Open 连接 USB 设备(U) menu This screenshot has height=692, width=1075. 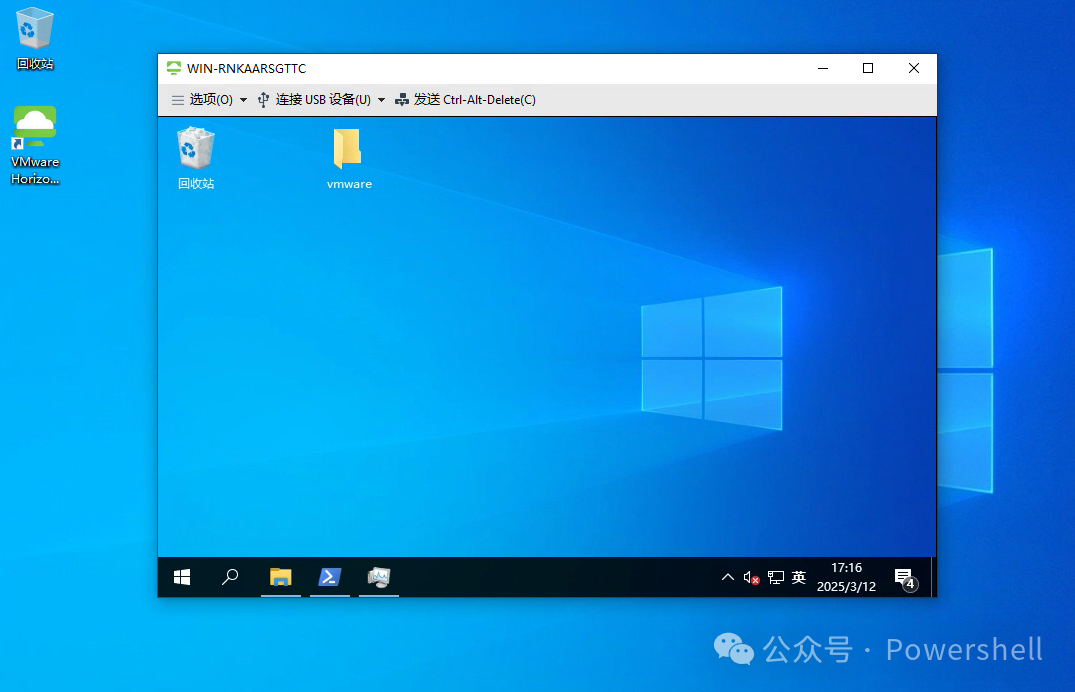coord(322,100)
